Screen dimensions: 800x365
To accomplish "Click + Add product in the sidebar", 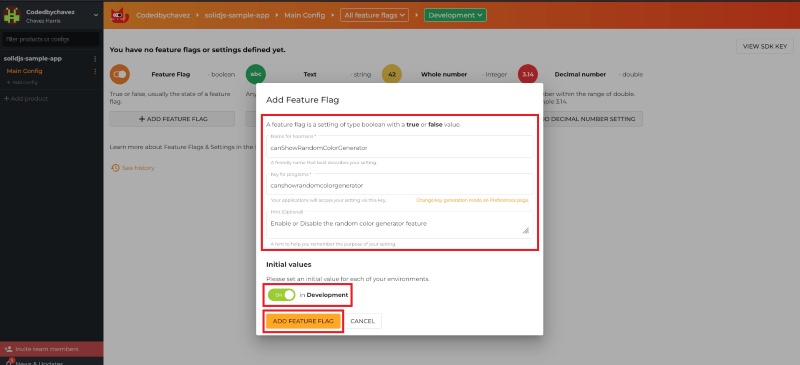I will 26,99.
